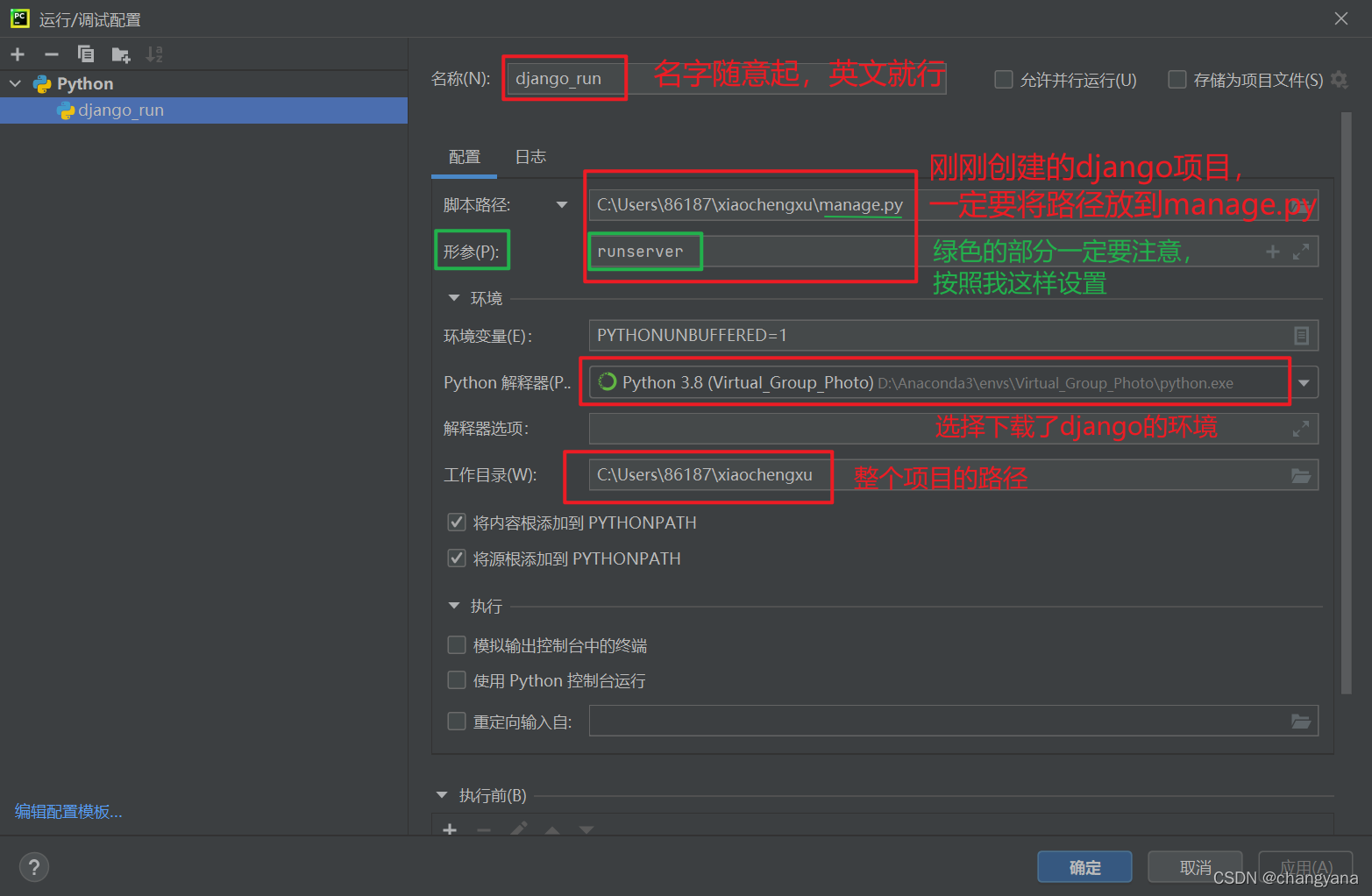Image resolution: width=1372 pixels, height=896 pixels.
Task: Open the help question mark button
Action: 34,867
